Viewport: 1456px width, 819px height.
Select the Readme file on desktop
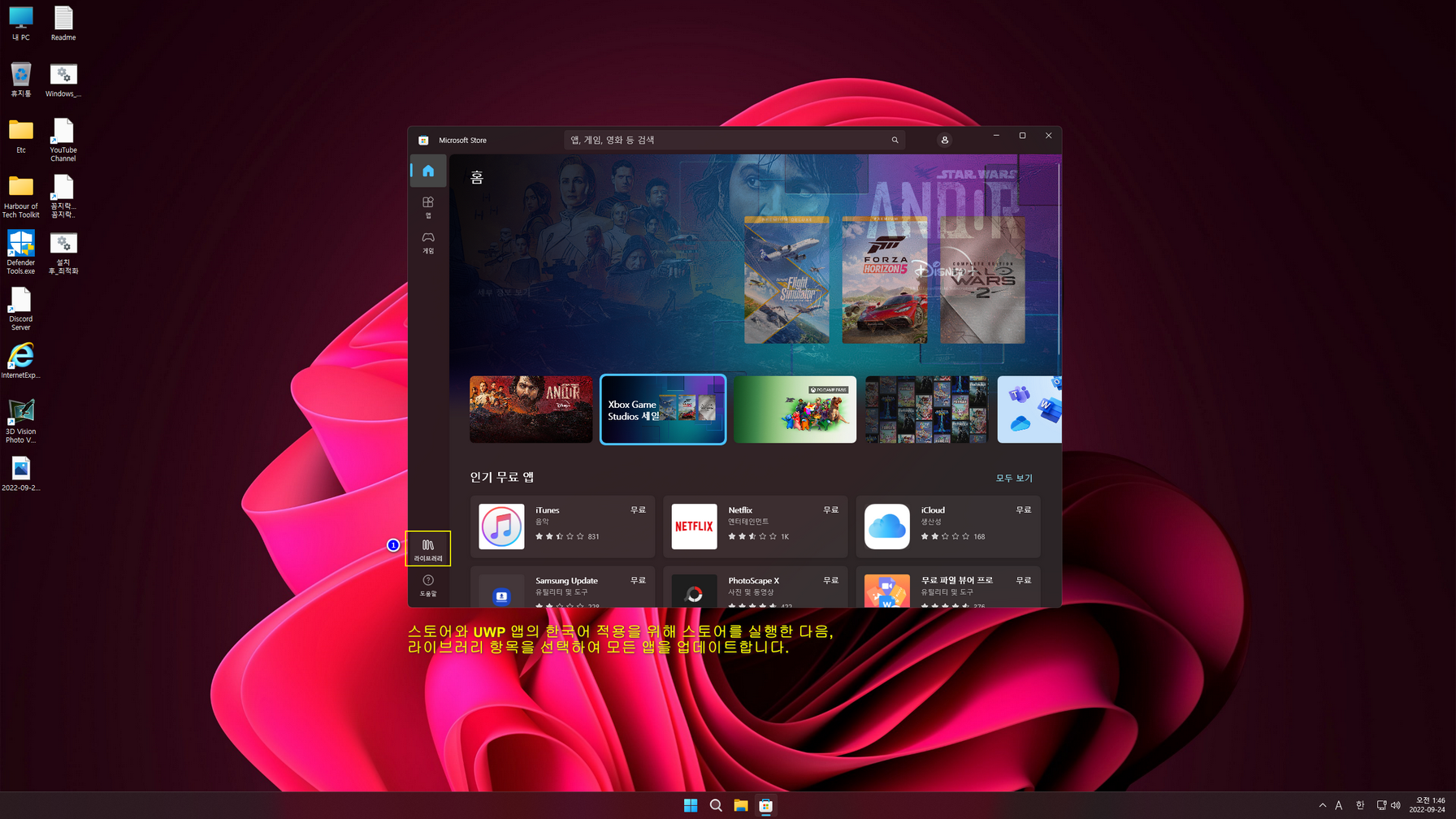pyautogui.click(x=63, y=24)
